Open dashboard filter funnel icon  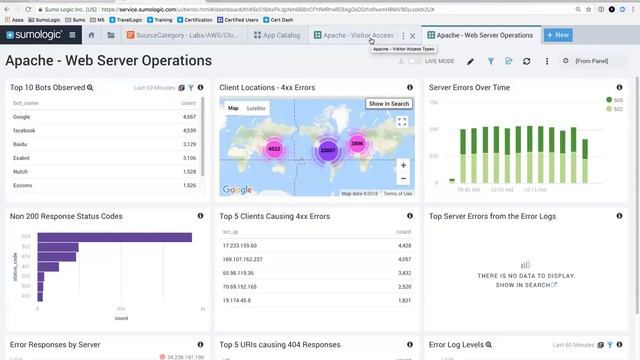point(491,61)
